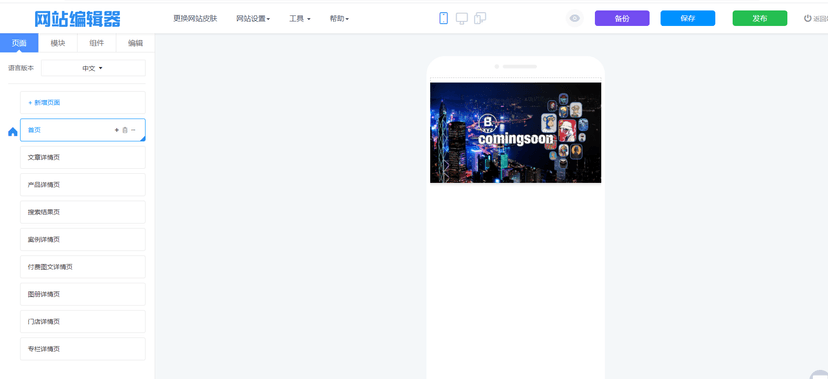Screen dimensions: 828x379
Task: Switch to desktop monitor preview icon
Action: coord(462,18)
